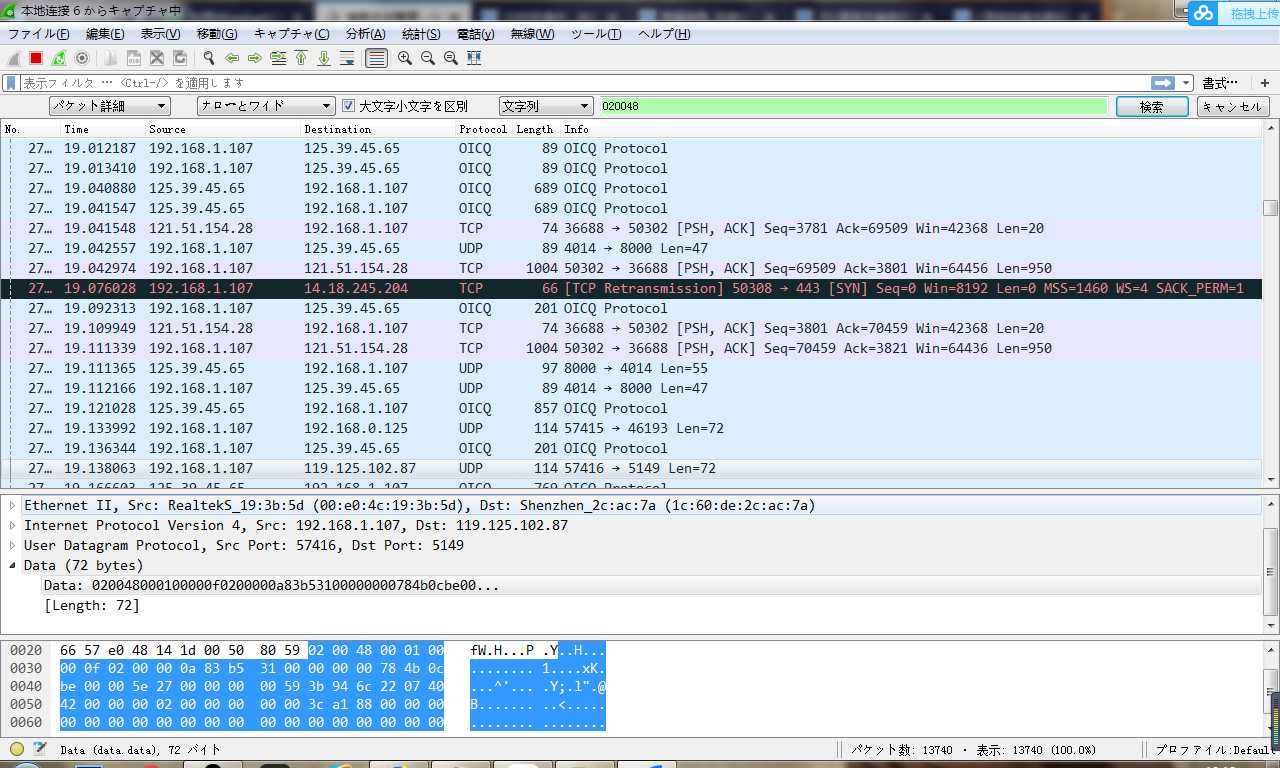1280x768 pixels.
Task: Click the close capture file X icon
Action: 156,58
